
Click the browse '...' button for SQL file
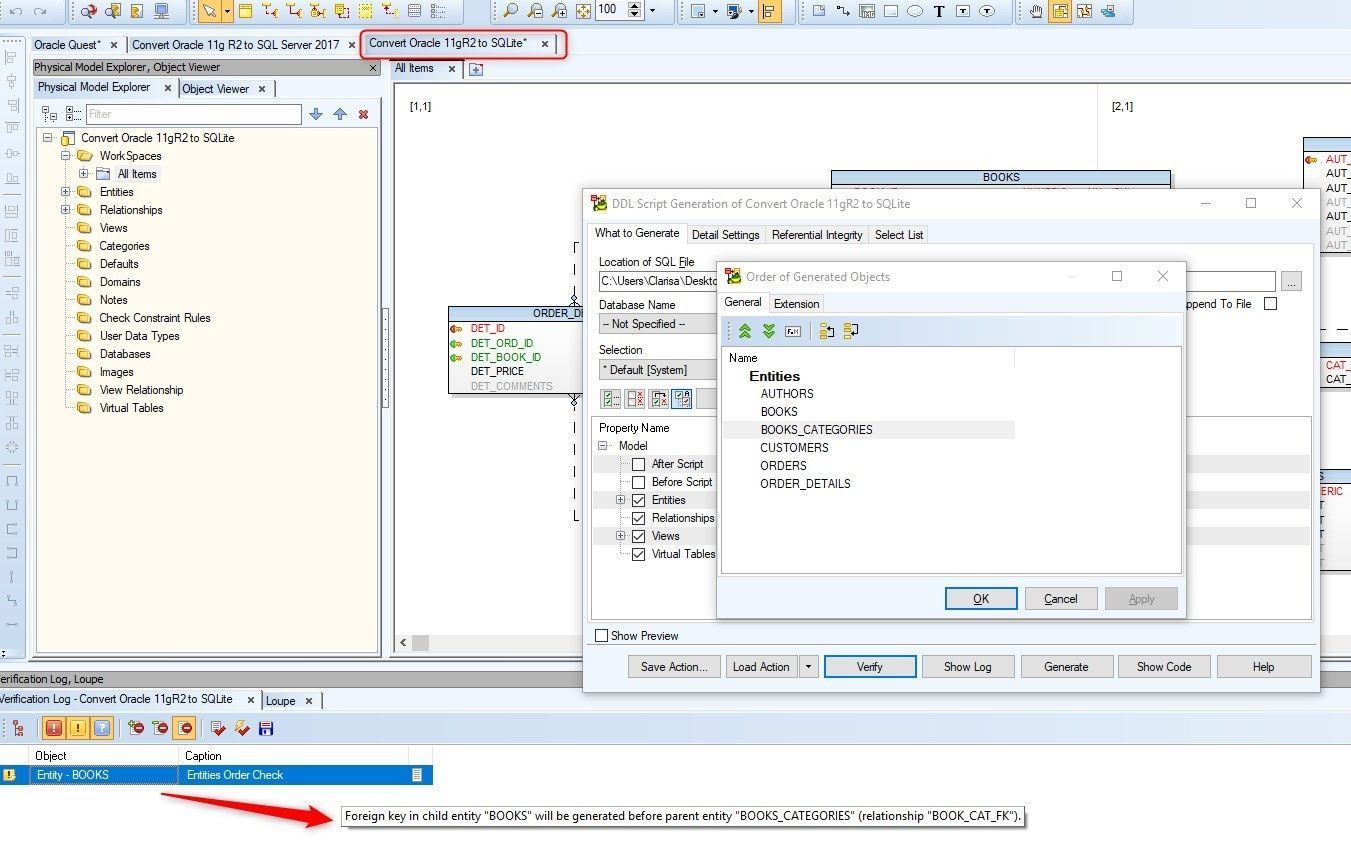click(x=1292, y=282)
